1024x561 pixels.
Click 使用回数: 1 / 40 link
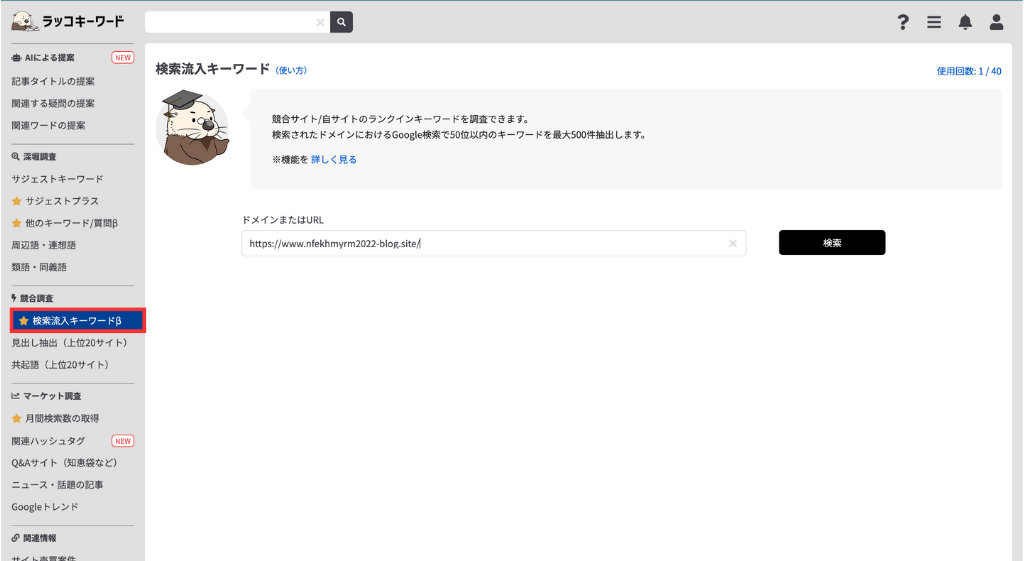pyautogui.click(x=969, y=71)
